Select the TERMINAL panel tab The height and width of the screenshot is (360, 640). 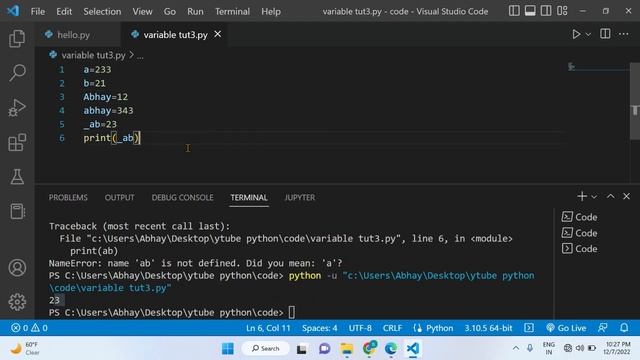(249, 198)
